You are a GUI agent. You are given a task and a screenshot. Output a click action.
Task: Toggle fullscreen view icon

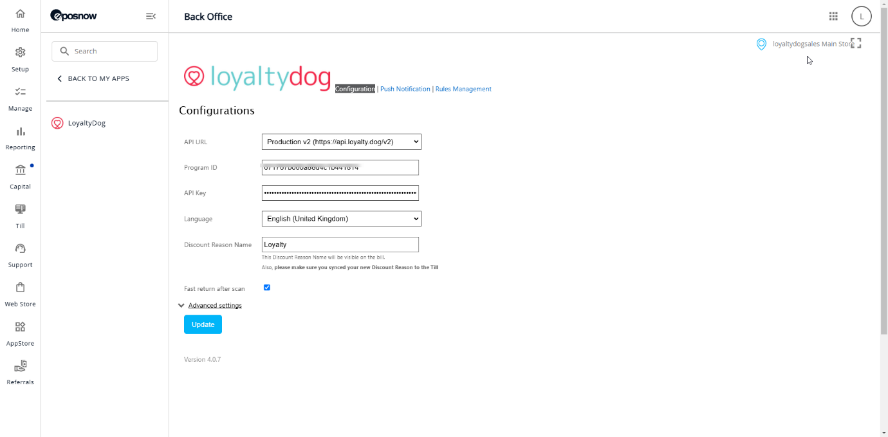[x=856, y=43]
